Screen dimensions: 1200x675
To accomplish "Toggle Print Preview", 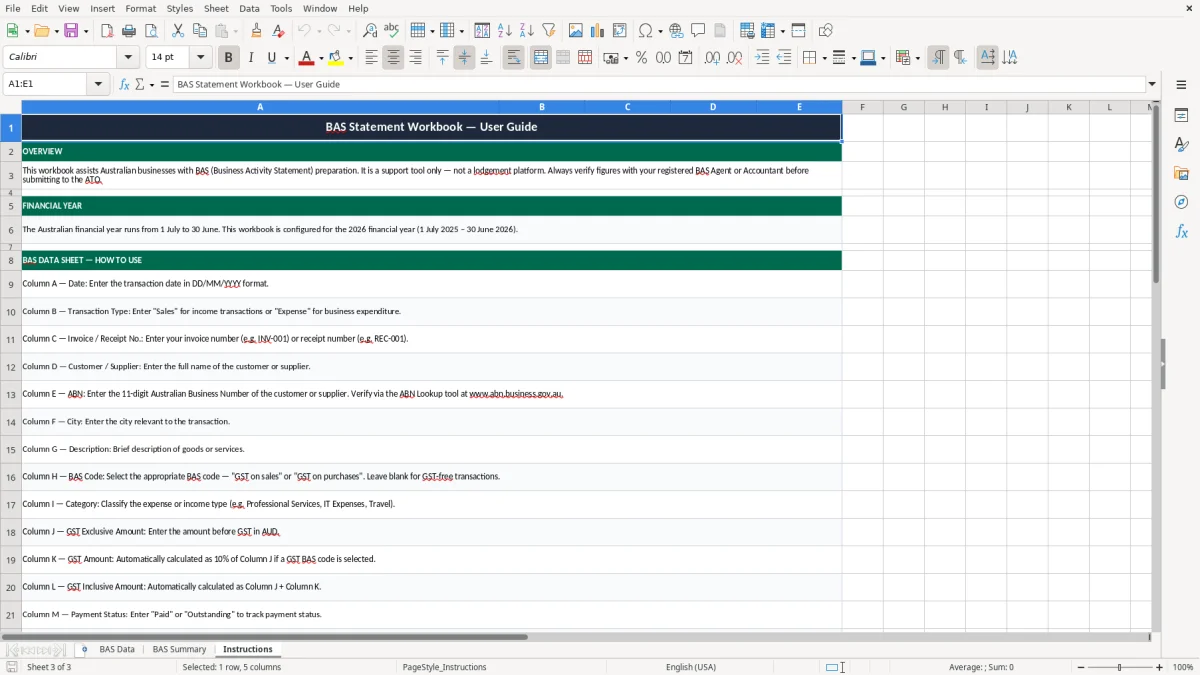I will (151, 31).
